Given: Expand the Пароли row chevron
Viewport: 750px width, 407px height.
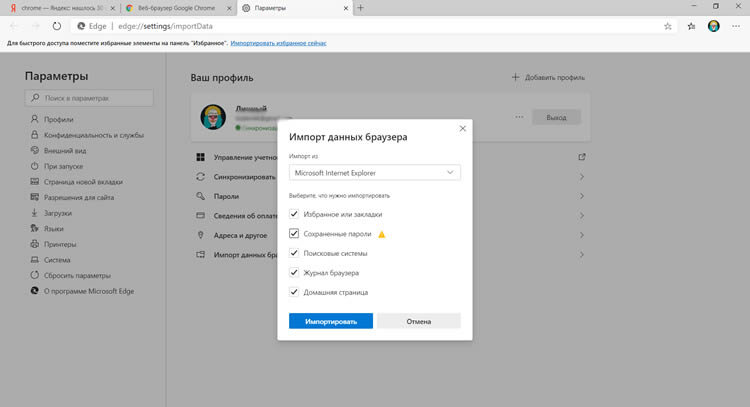Looking at the screenshot, I should [582, 196].
